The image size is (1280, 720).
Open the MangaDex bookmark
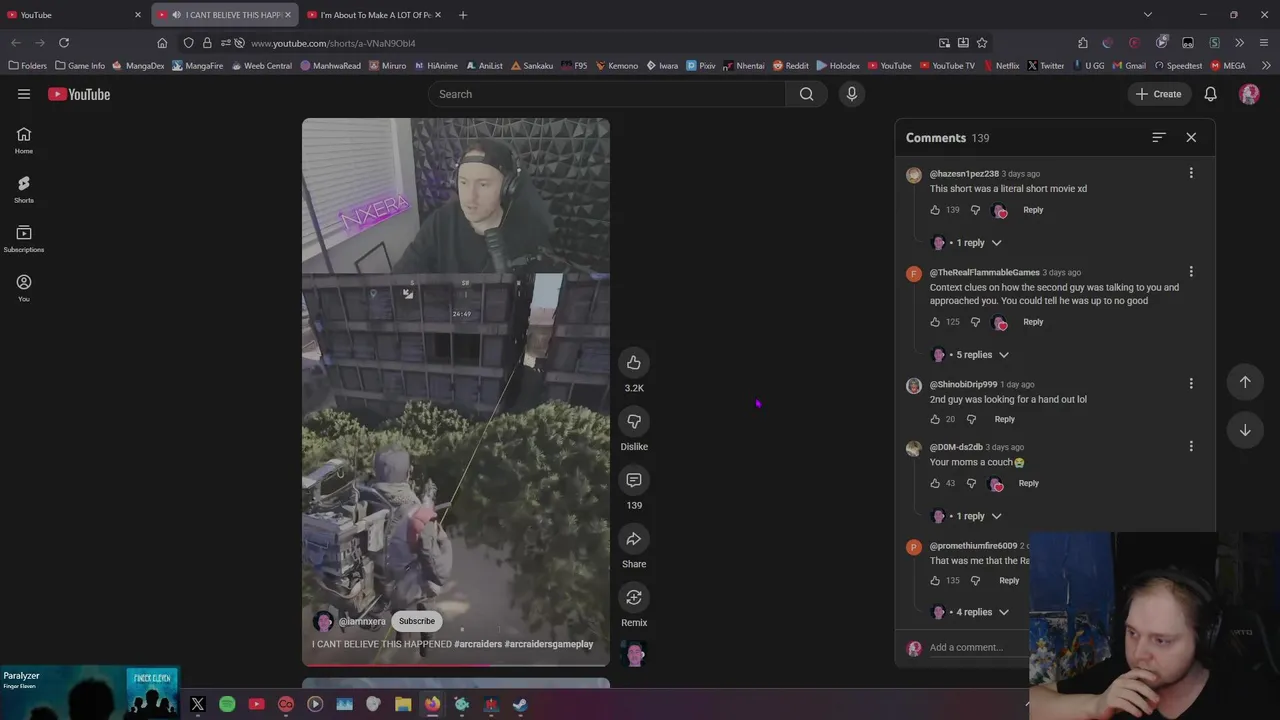pyautogui.click(x=138, y=66)
